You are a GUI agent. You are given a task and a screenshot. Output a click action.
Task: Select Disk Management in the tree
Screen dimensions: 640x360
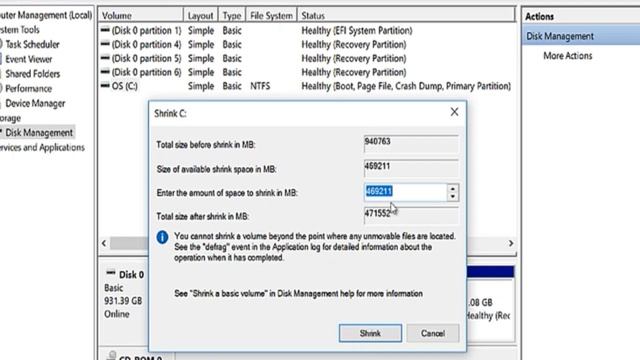pos(39,133)
